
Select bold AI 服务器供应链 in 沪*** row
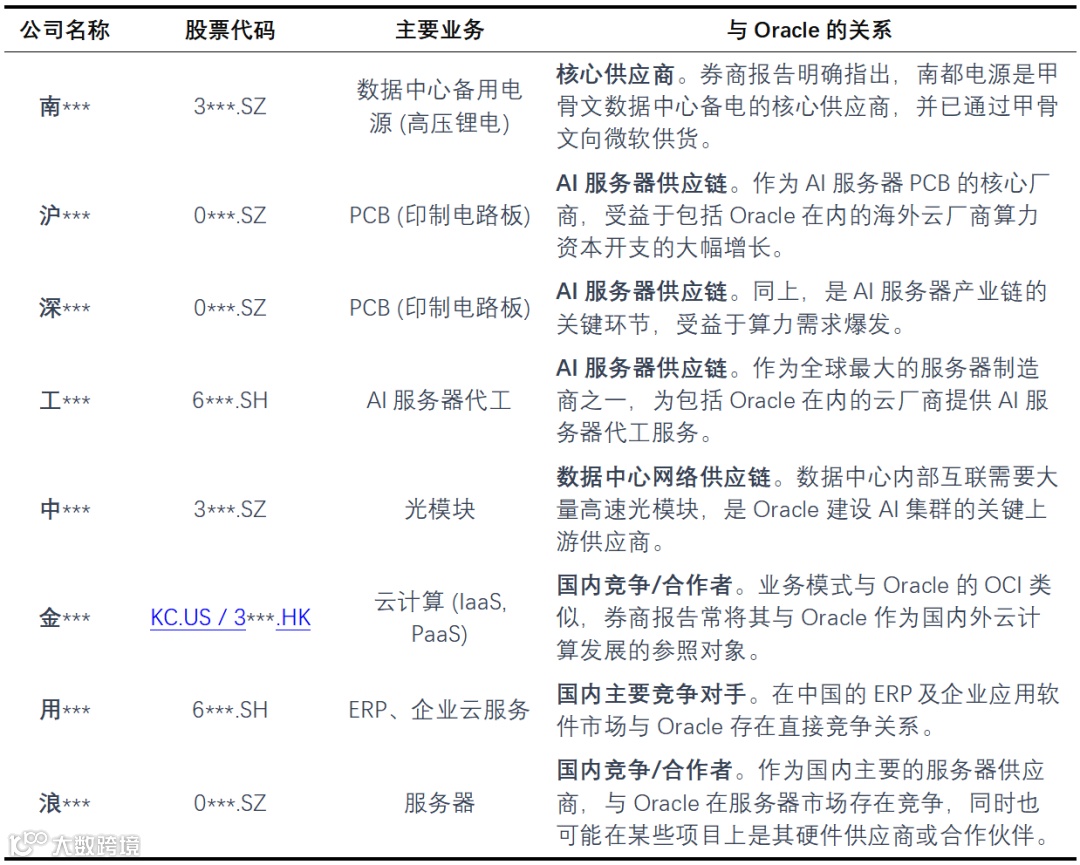pyautogui.click(x=642, y=183)
